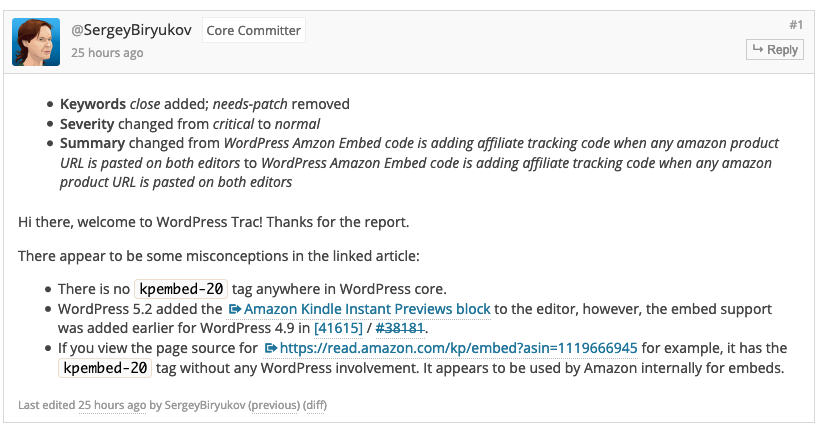The width and height of the screenshot is (826, 431).
Task: Click the 25 hours ago timestamp
Action: pos(106,53)
